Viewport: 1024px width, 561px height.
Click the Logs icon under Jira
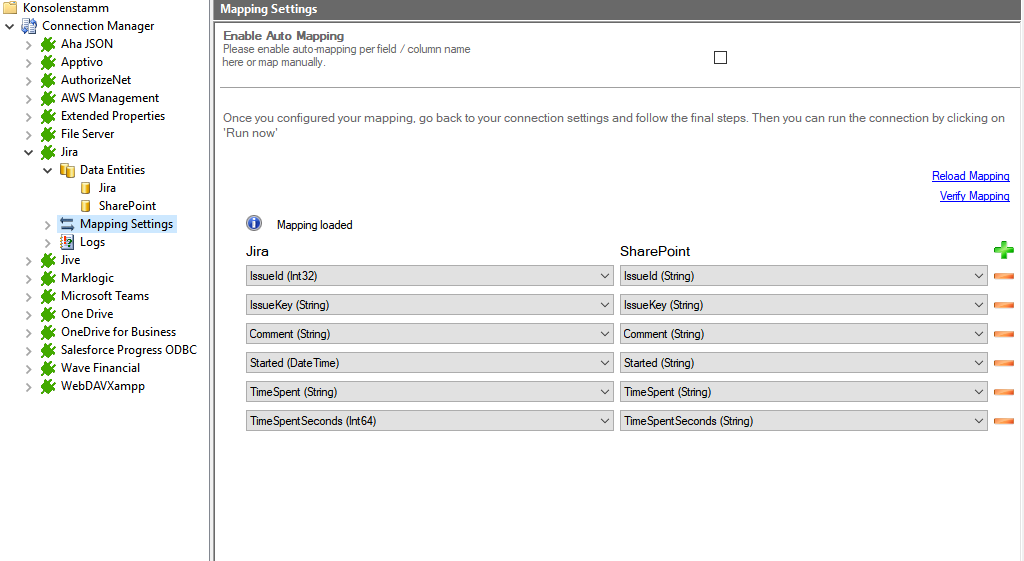click(67, 242)
